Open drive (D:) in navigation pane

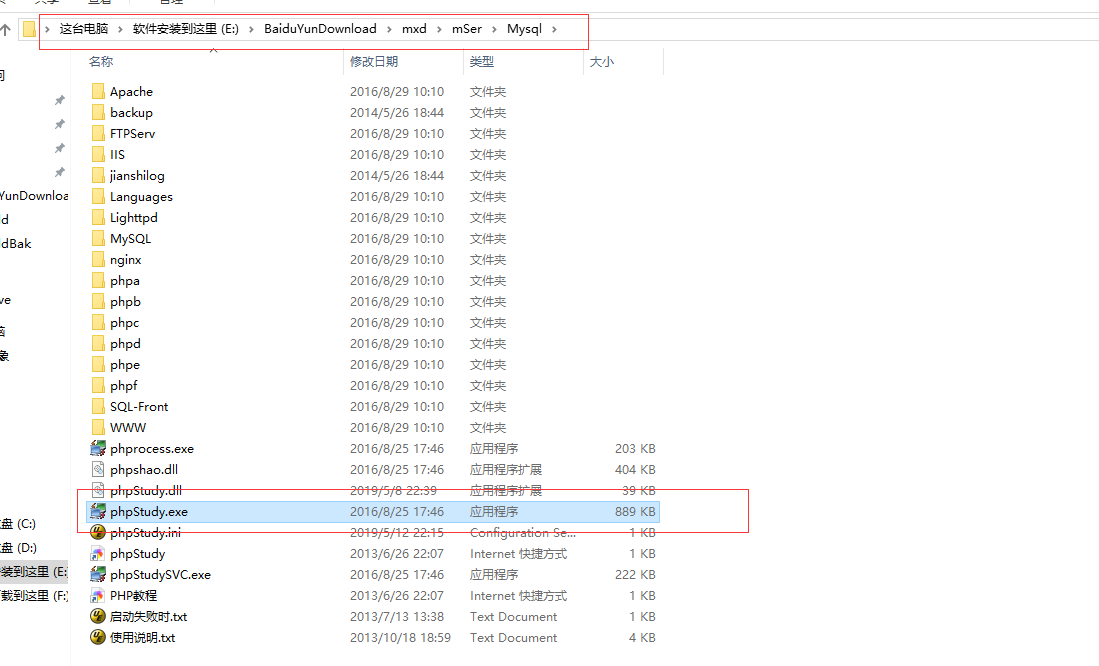coord(18,548)
